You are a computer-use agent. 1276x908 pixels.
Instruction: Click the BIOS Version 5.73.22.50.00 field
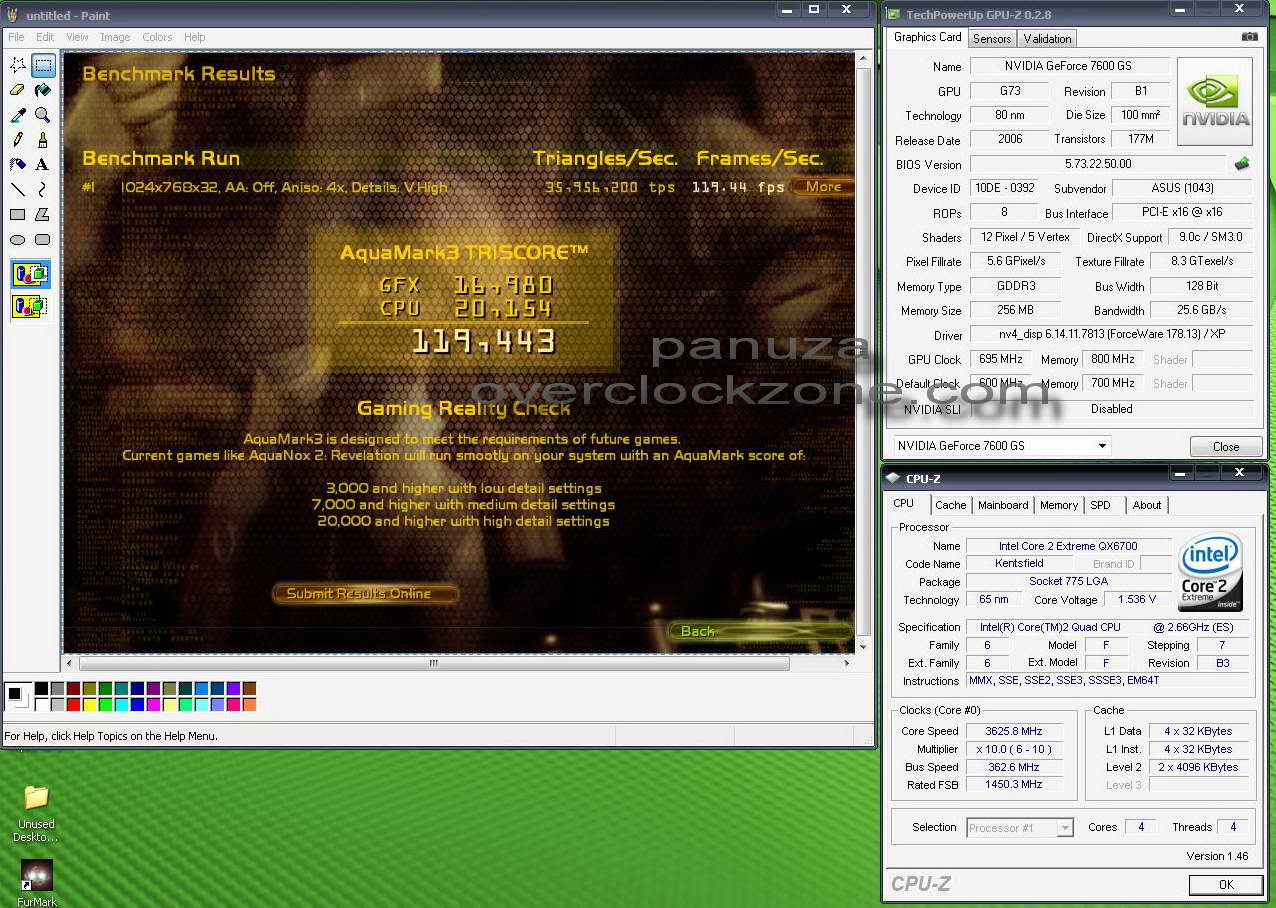tap(1097, 164)
